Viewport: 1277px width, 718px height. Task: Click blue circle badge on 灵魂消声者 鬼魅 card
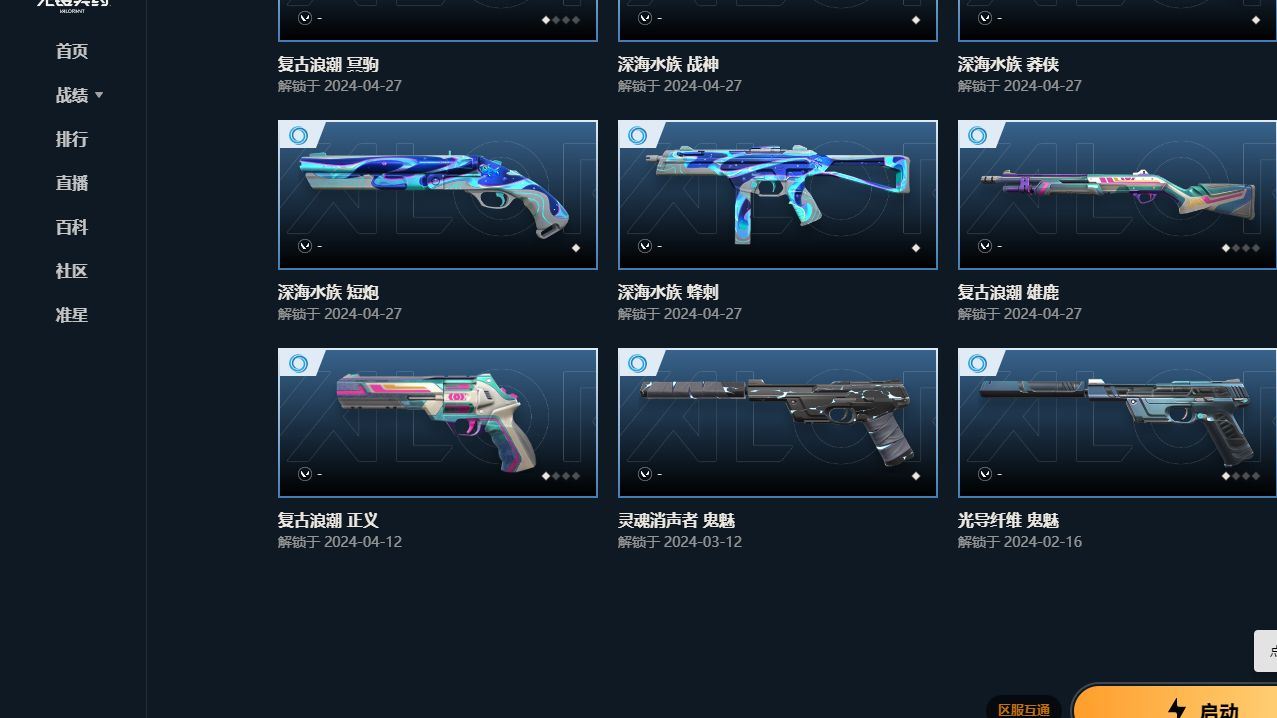(638, 364)
